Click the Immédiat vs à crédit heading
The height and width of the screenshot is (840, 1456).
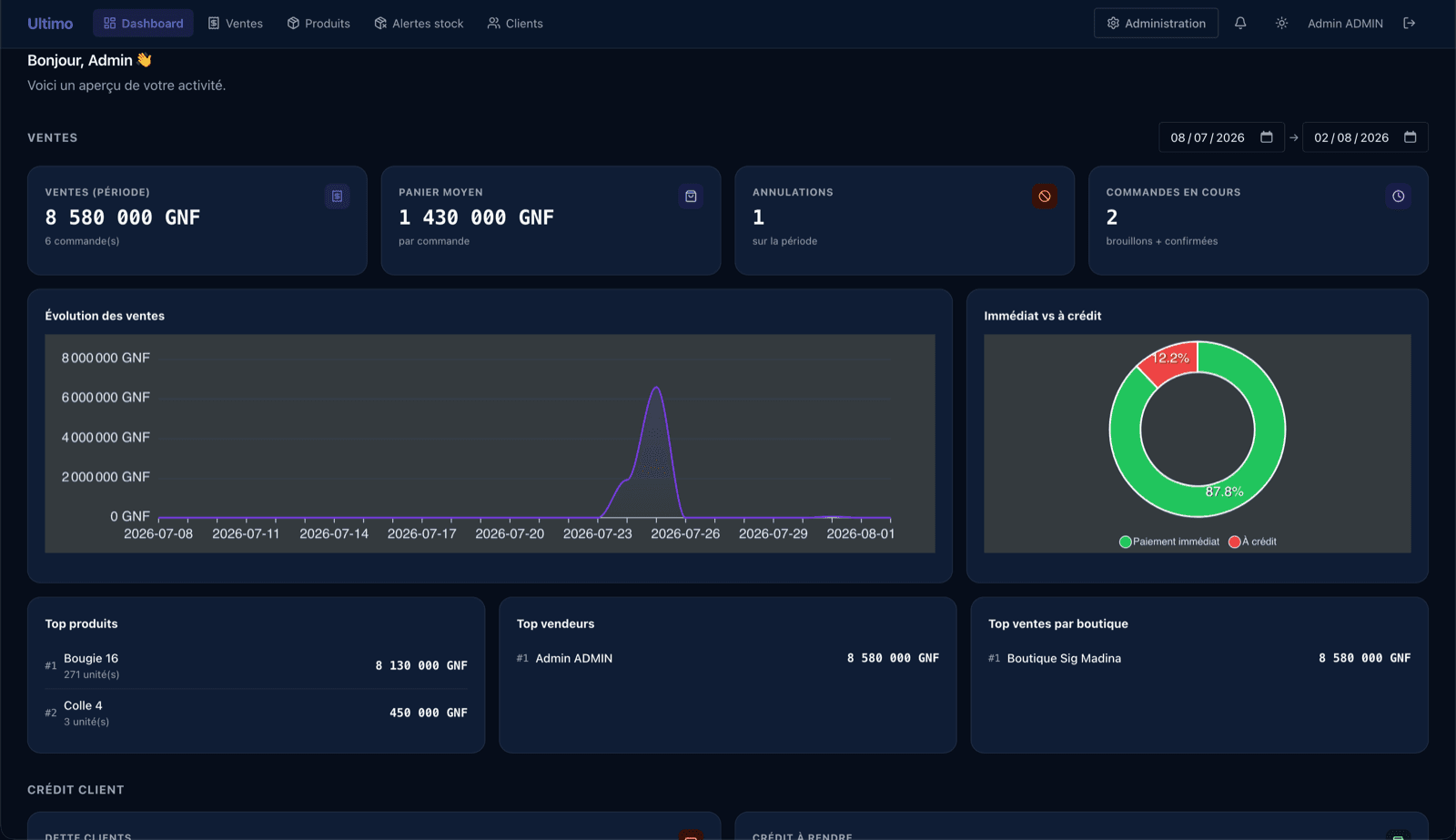tap(1042, 316)
